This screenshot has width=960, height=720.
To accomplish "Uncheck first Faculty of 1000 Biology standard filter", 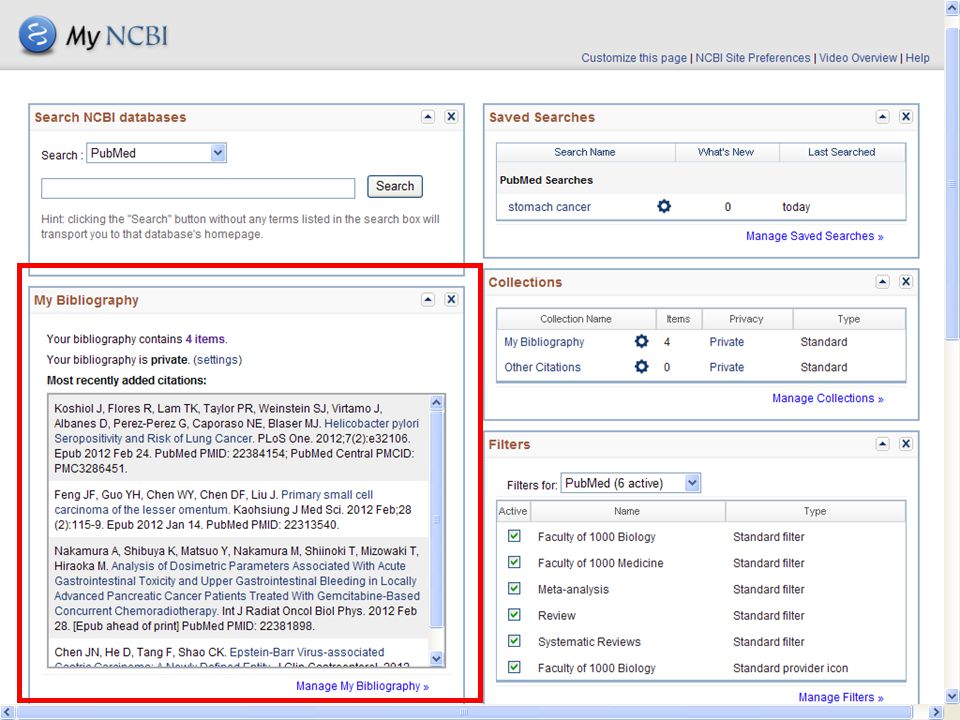I will [514, 536].
